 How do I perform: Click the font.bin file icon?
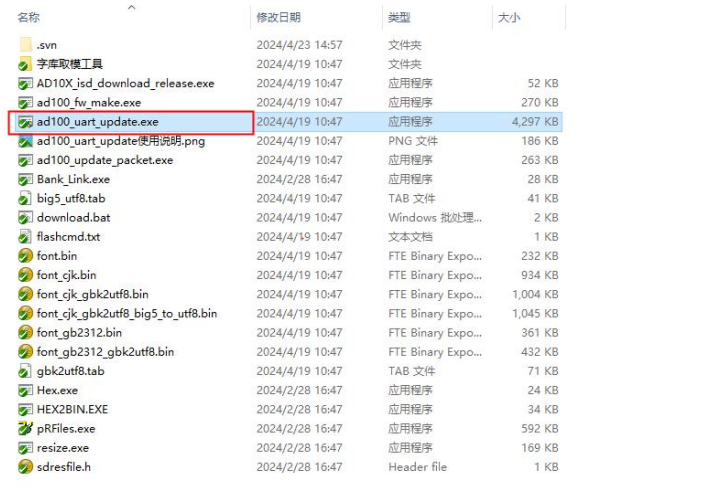click(25, 256)
